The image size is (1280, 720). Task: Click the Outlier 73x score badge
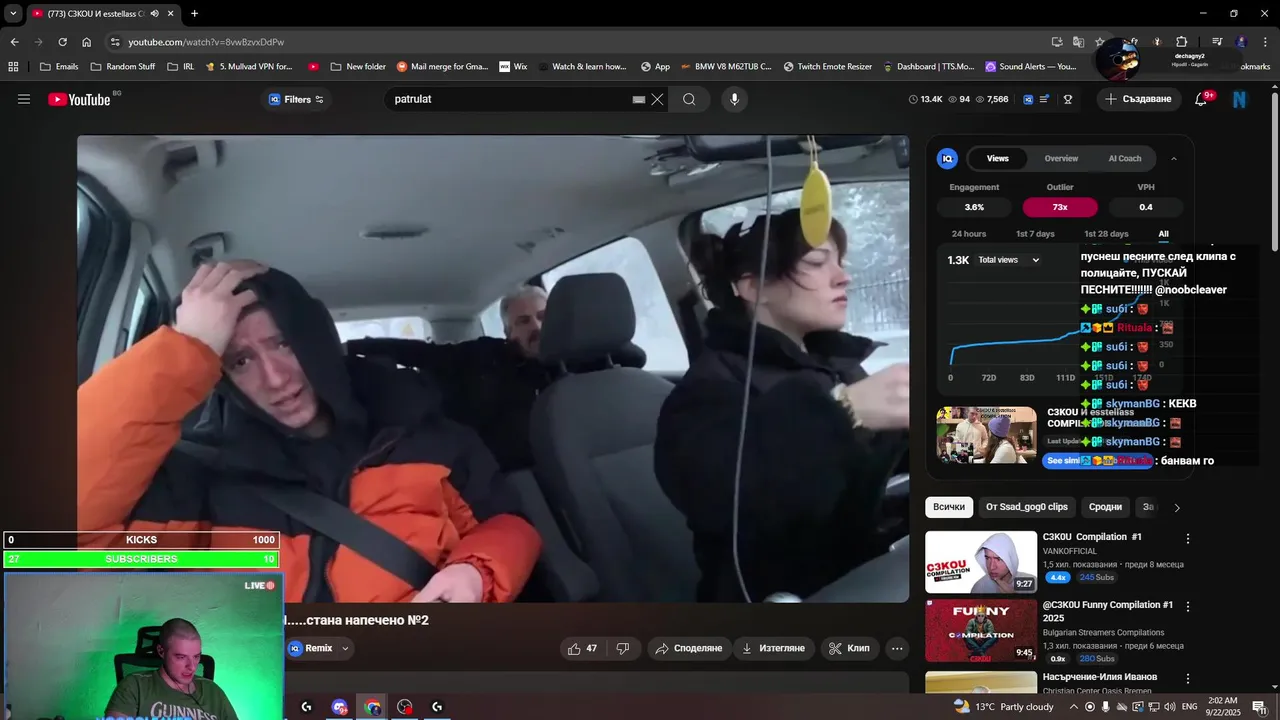pyautogui.click(x=1060, y=207)
